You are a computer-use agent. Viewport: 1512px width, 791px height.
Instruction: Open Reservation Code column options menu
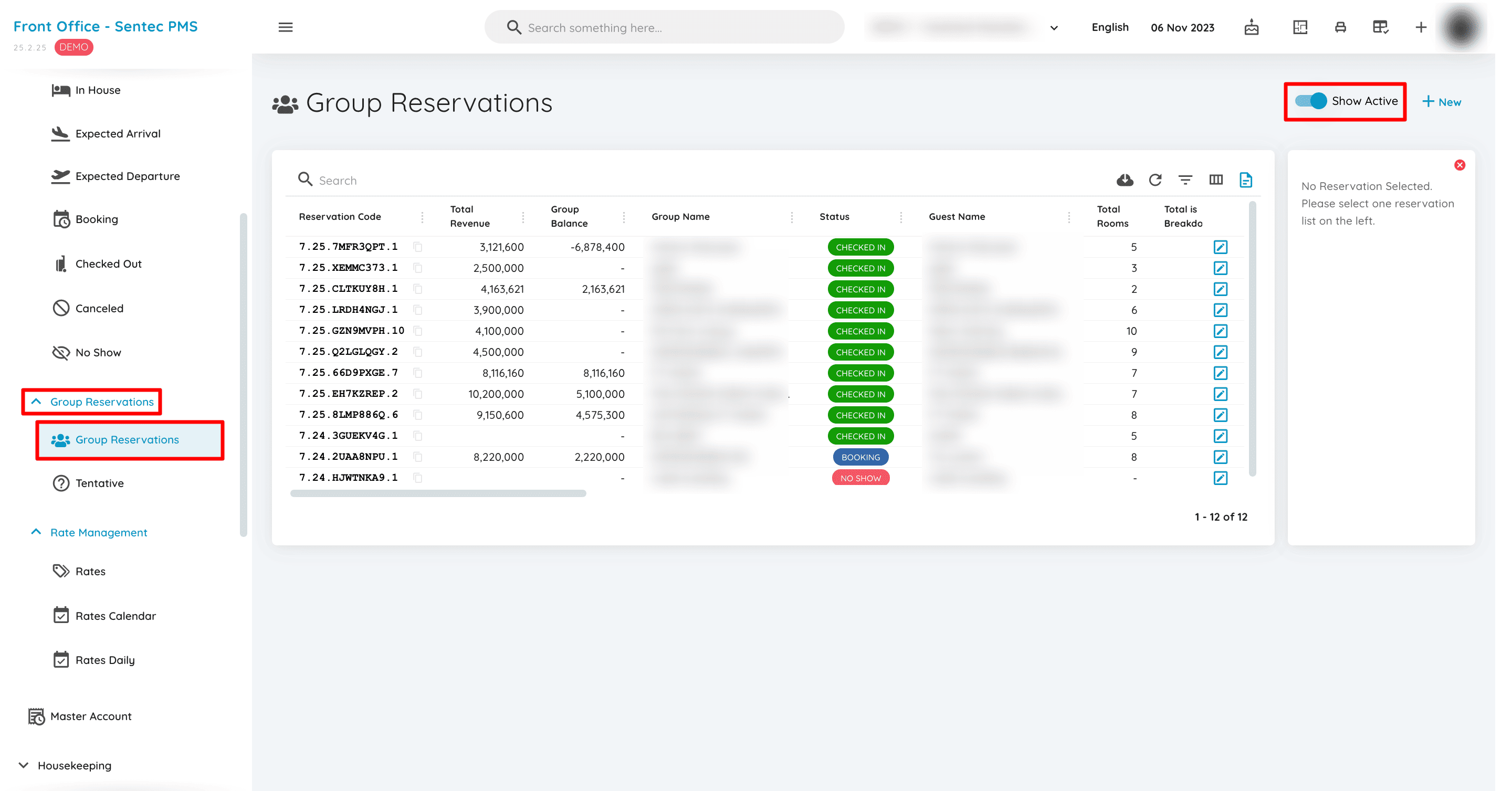(422, 217)
